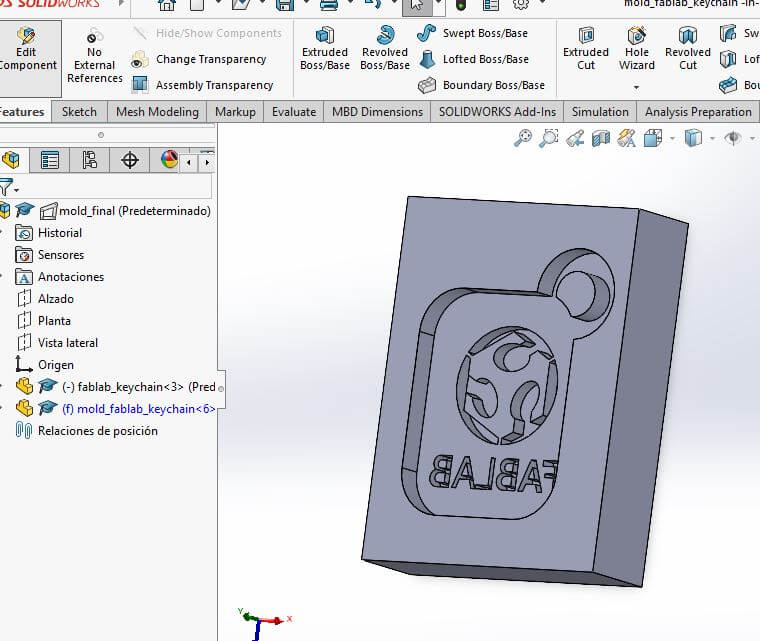Click the Lofted Cut icon
The height and width of the screenshot is (641, 760).
point(728,59)
